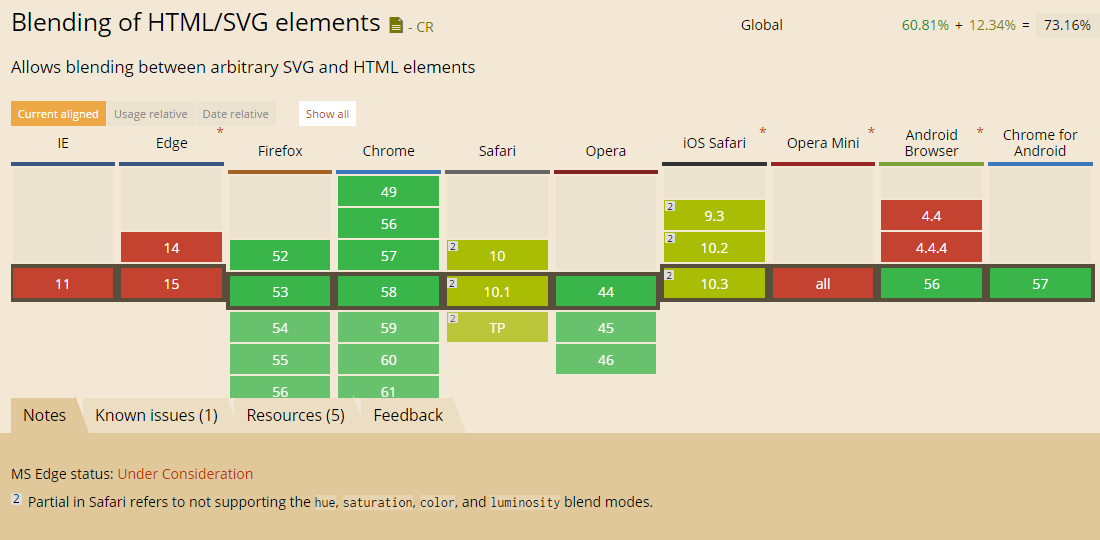The image size is (1100, 540).
Task: Click the asterisk beside Android Browser
Action: 980,132
